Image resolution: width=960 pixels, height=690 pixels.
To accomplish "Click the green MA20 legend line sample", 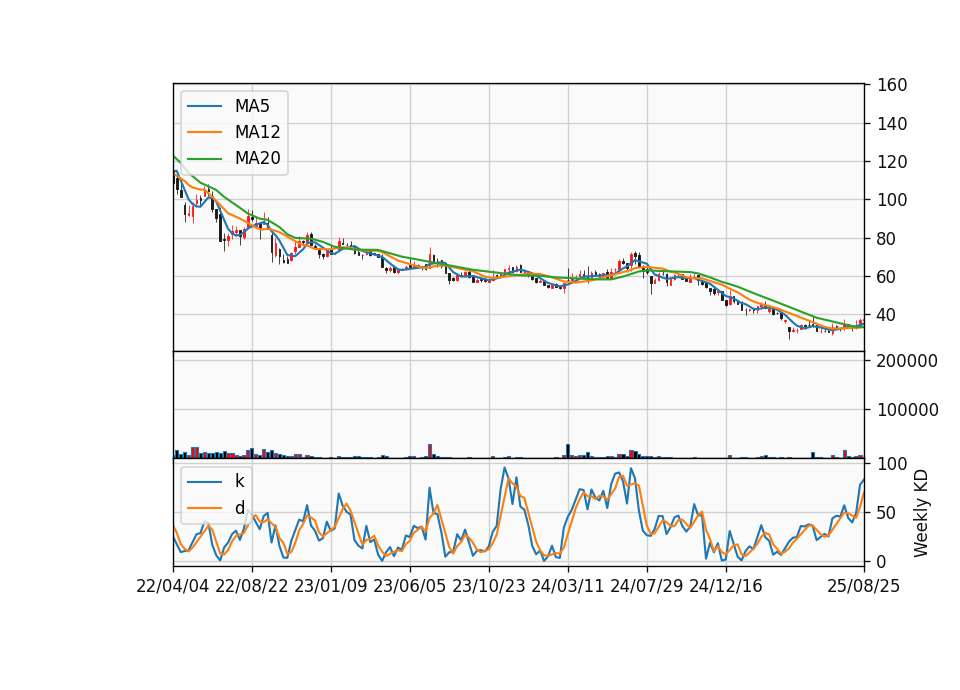I will point(204,159).
